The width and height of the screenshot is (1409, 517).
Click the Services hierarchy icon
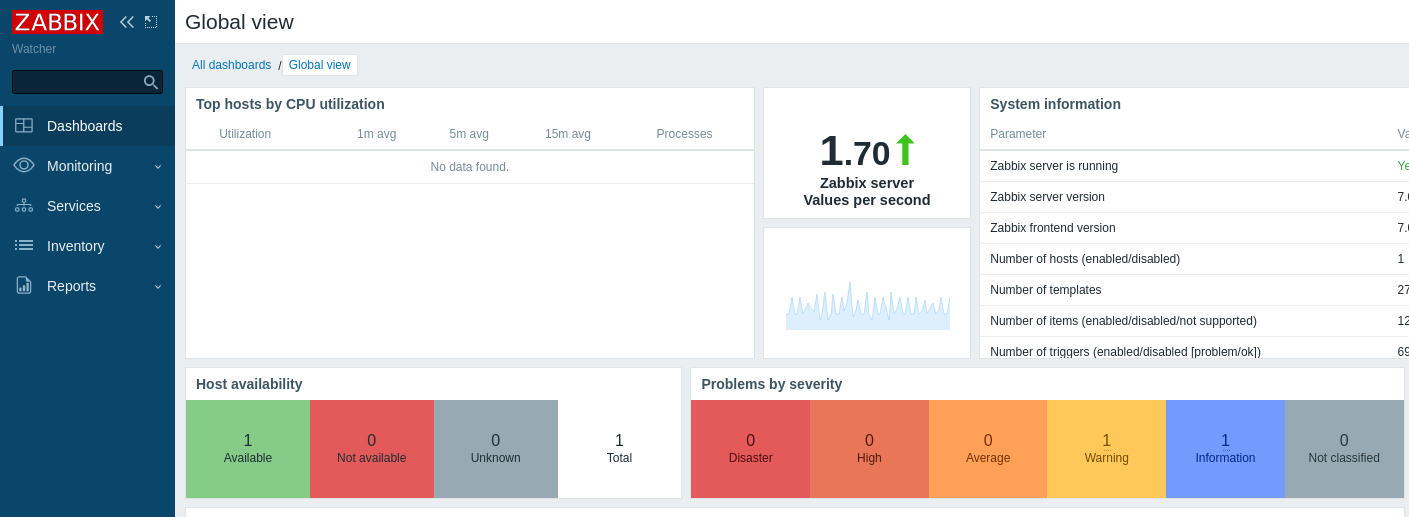[x=24, y=205]
